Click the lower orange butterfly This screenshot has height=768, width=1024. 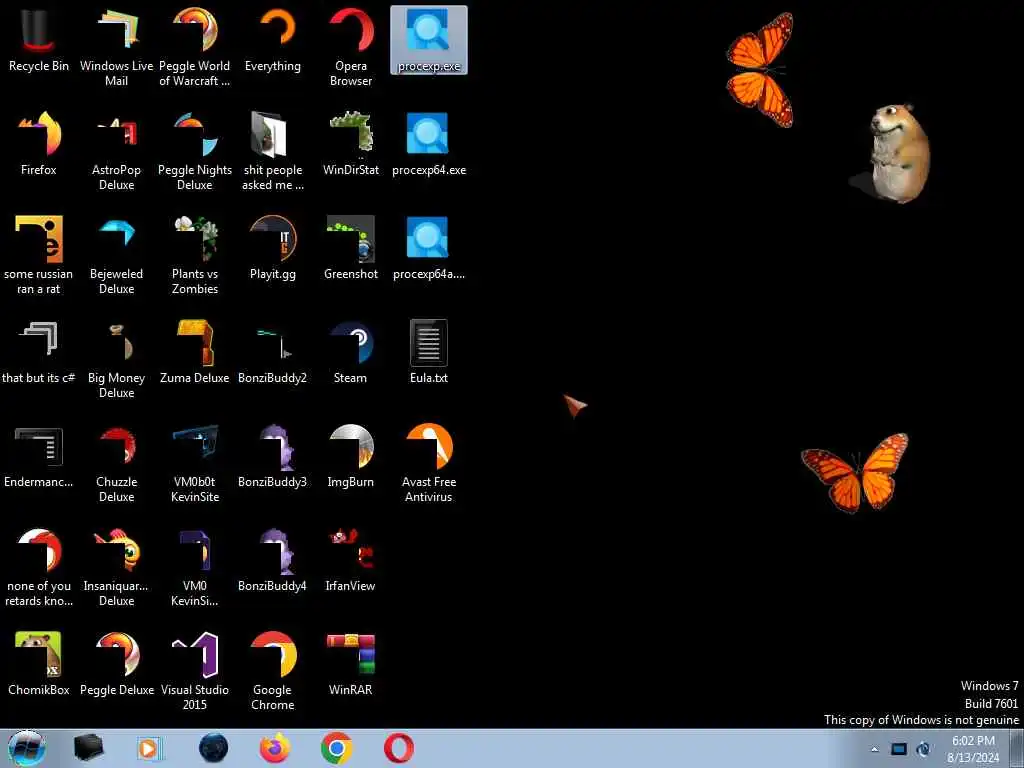[x=855, y=472]
